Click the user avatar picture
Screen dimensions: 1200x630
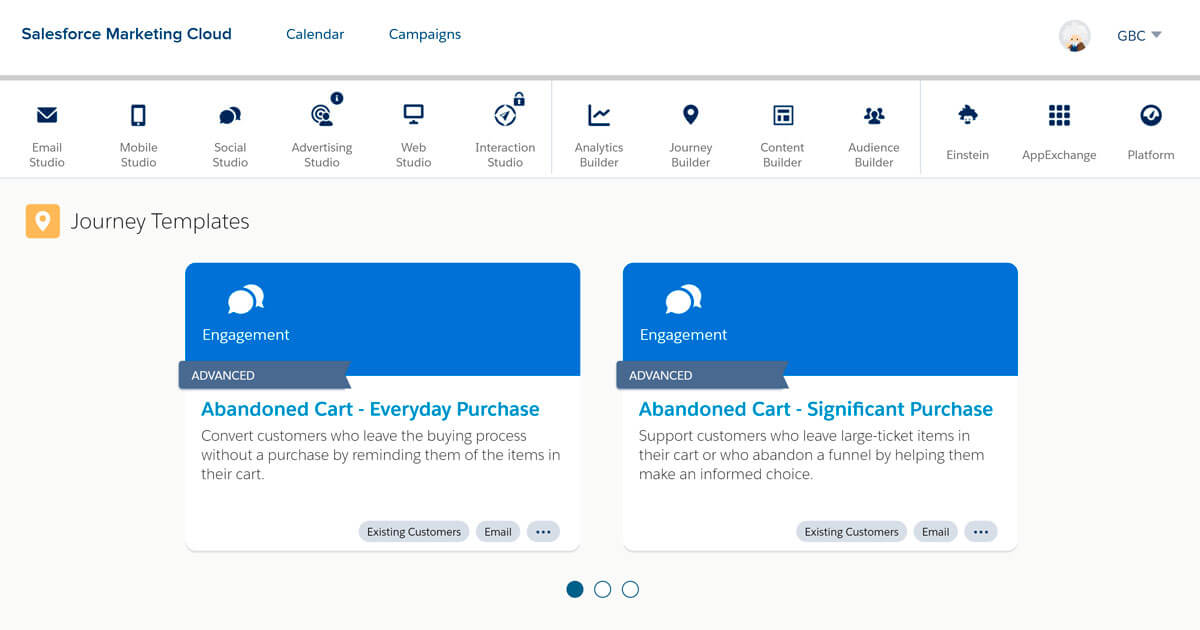pyautogui.click(x=1075, y=36)
